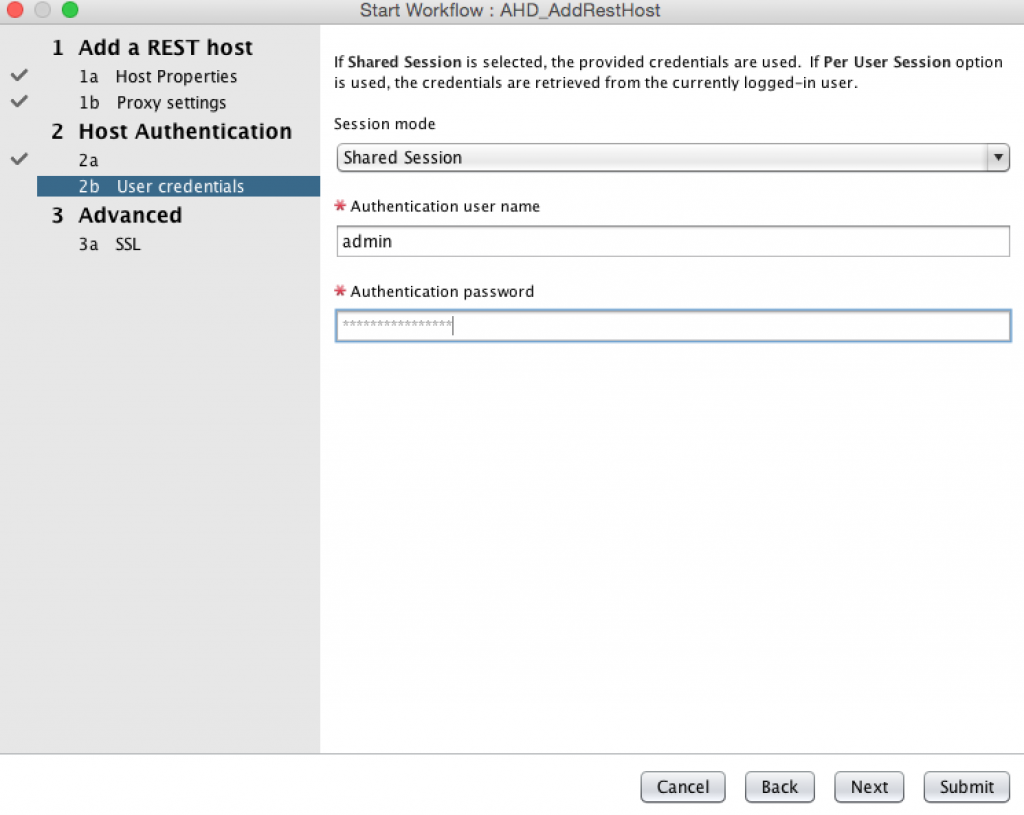Click the checkmark icon beside Proxy settings
Screen dimensions: 1024x815
point(19,102)
